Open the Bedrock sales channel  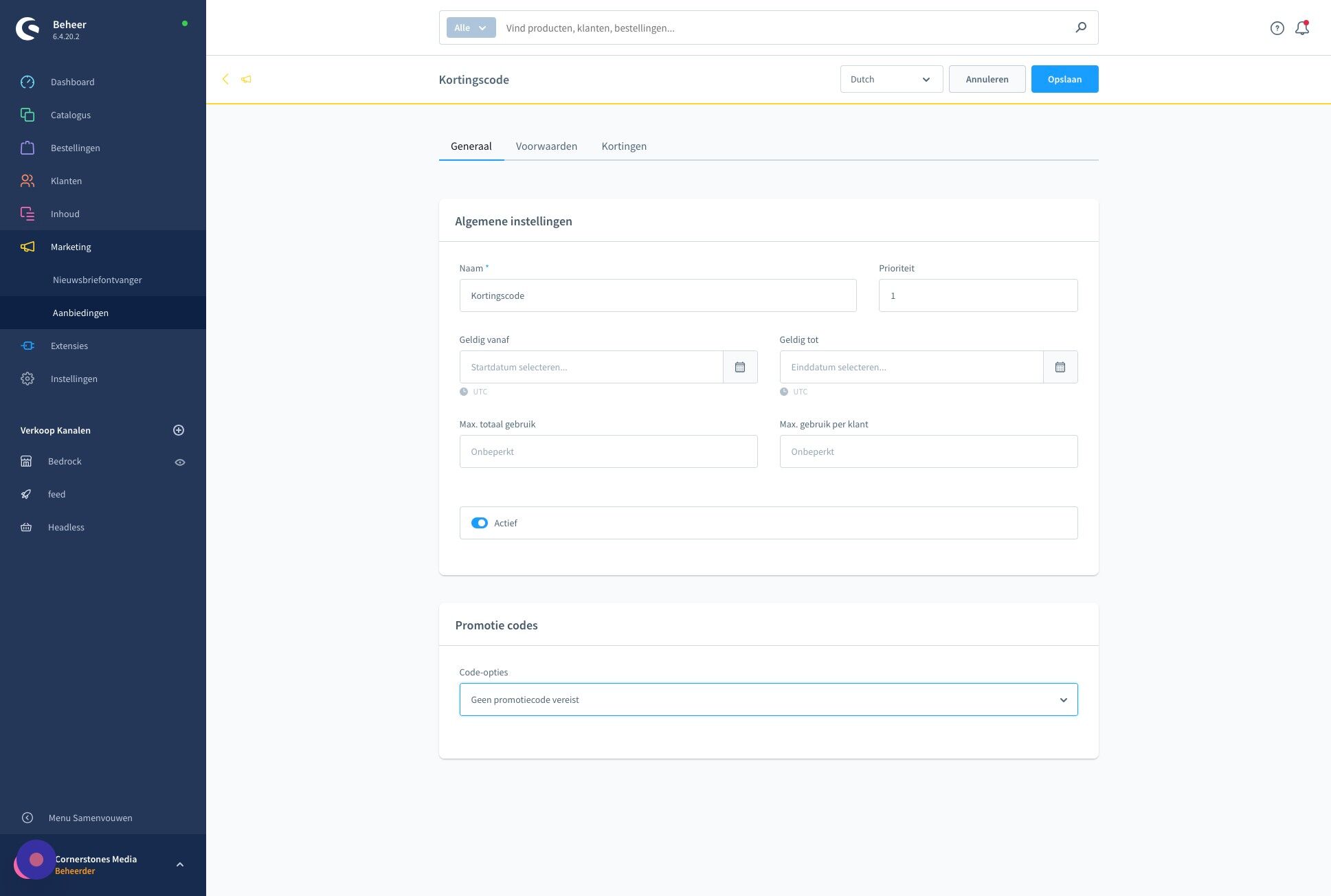point(65,461)
